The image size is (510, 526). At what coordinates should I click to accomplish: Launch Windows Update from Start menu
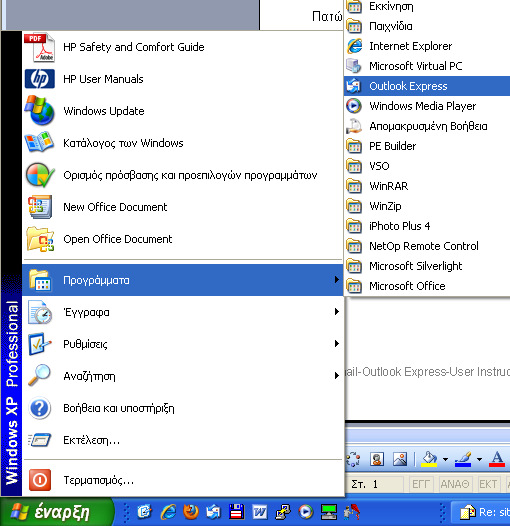[x=183, y=111]
